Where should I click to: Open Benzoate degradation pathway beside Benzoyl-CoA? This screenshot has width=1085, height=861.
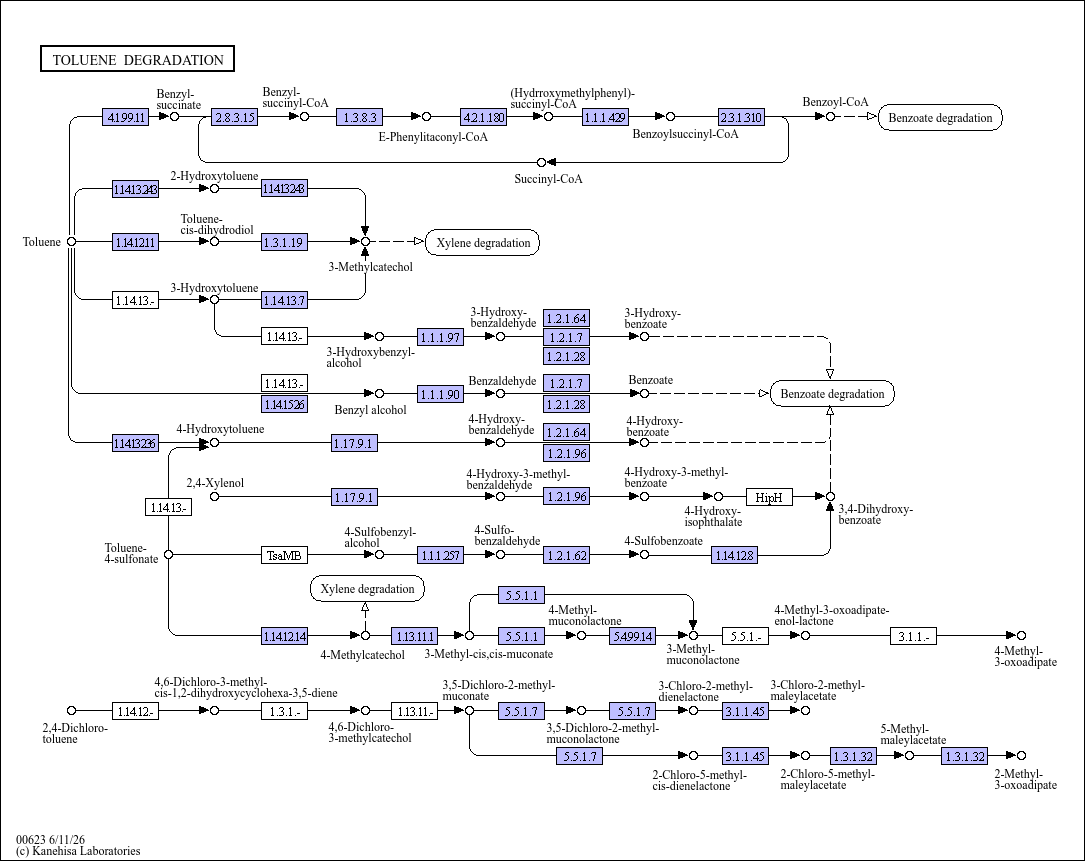coord(940,118)
